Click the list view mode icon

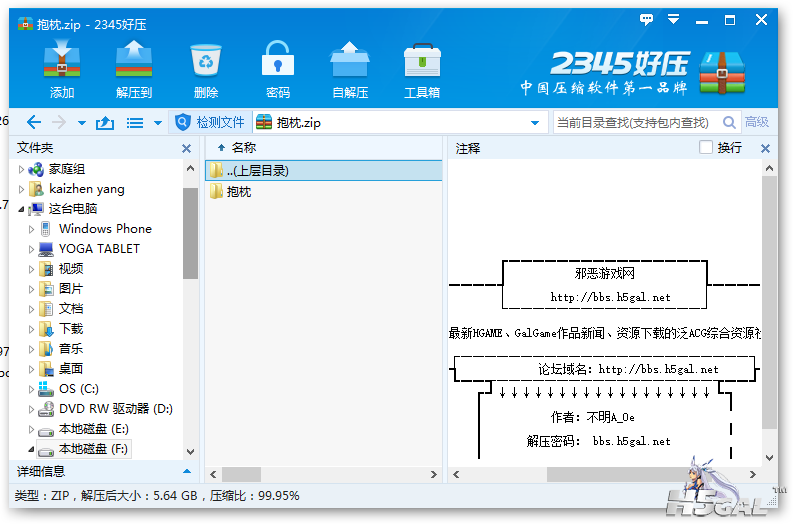pyautogui.click(x=135, y=123)
